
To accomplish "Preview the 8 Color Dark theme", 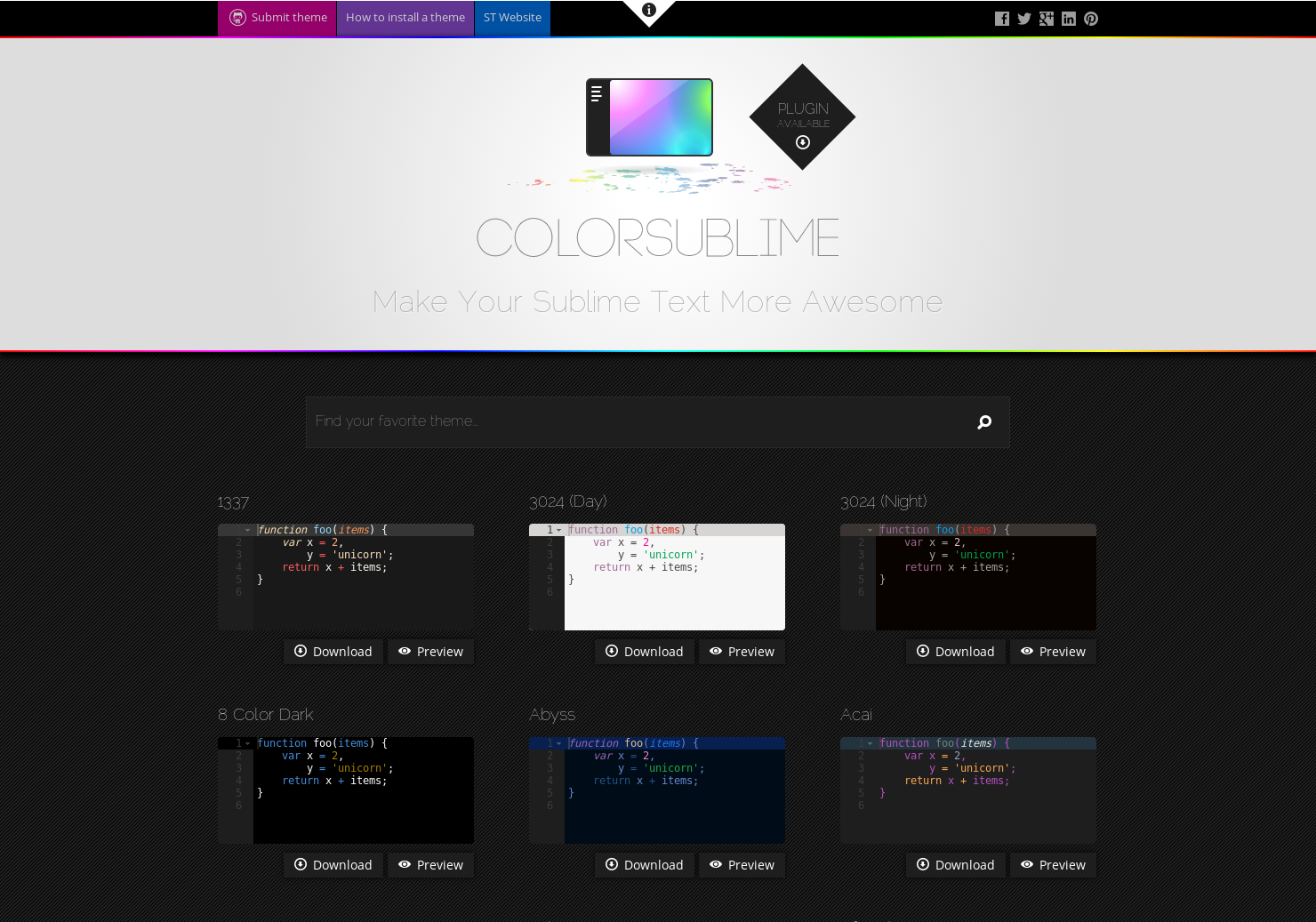I will click(430, 864).
